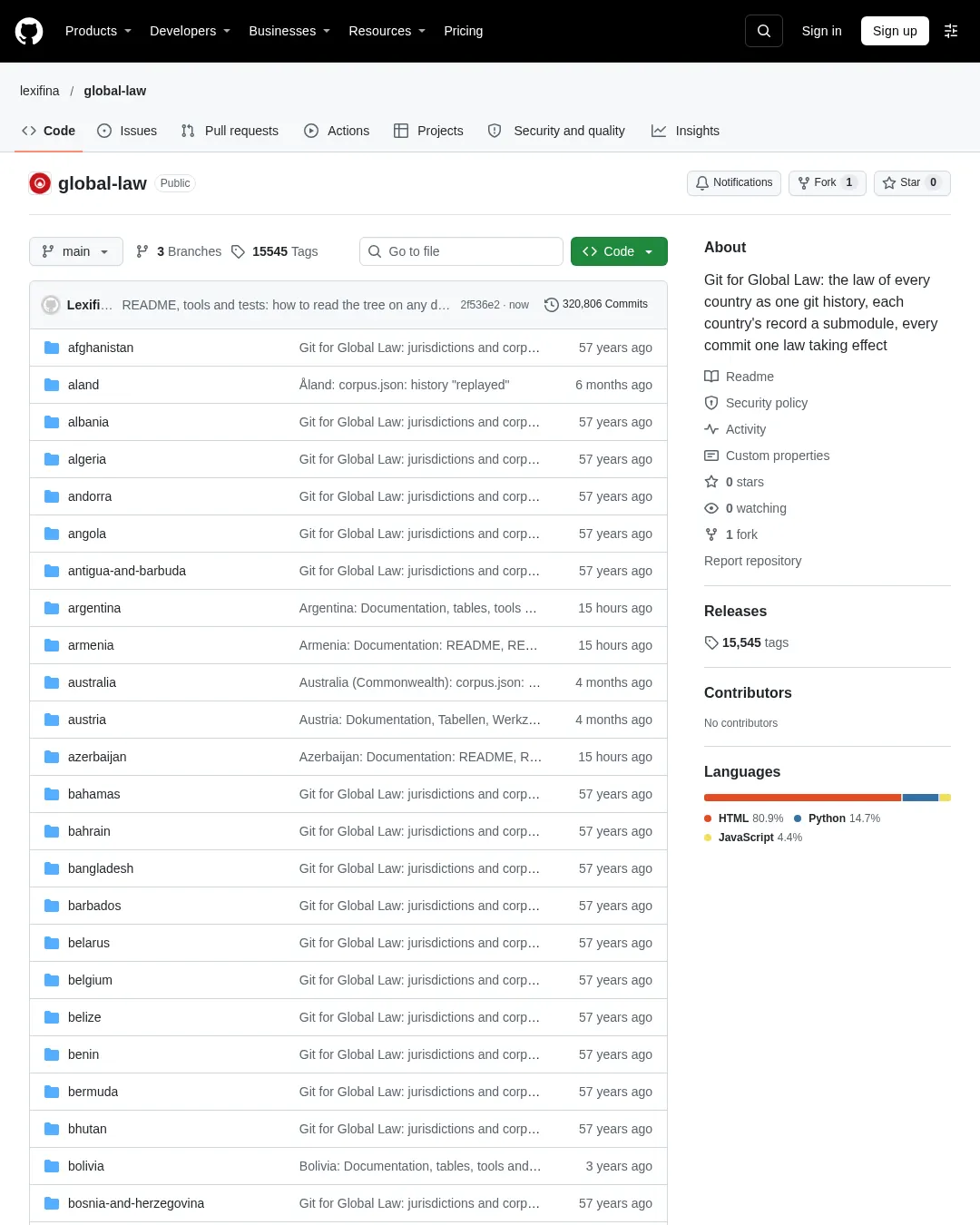The height and width of the screenshot is (1225, 980).
Task: Click the Readme book icon in About
Action: [711, 377]
